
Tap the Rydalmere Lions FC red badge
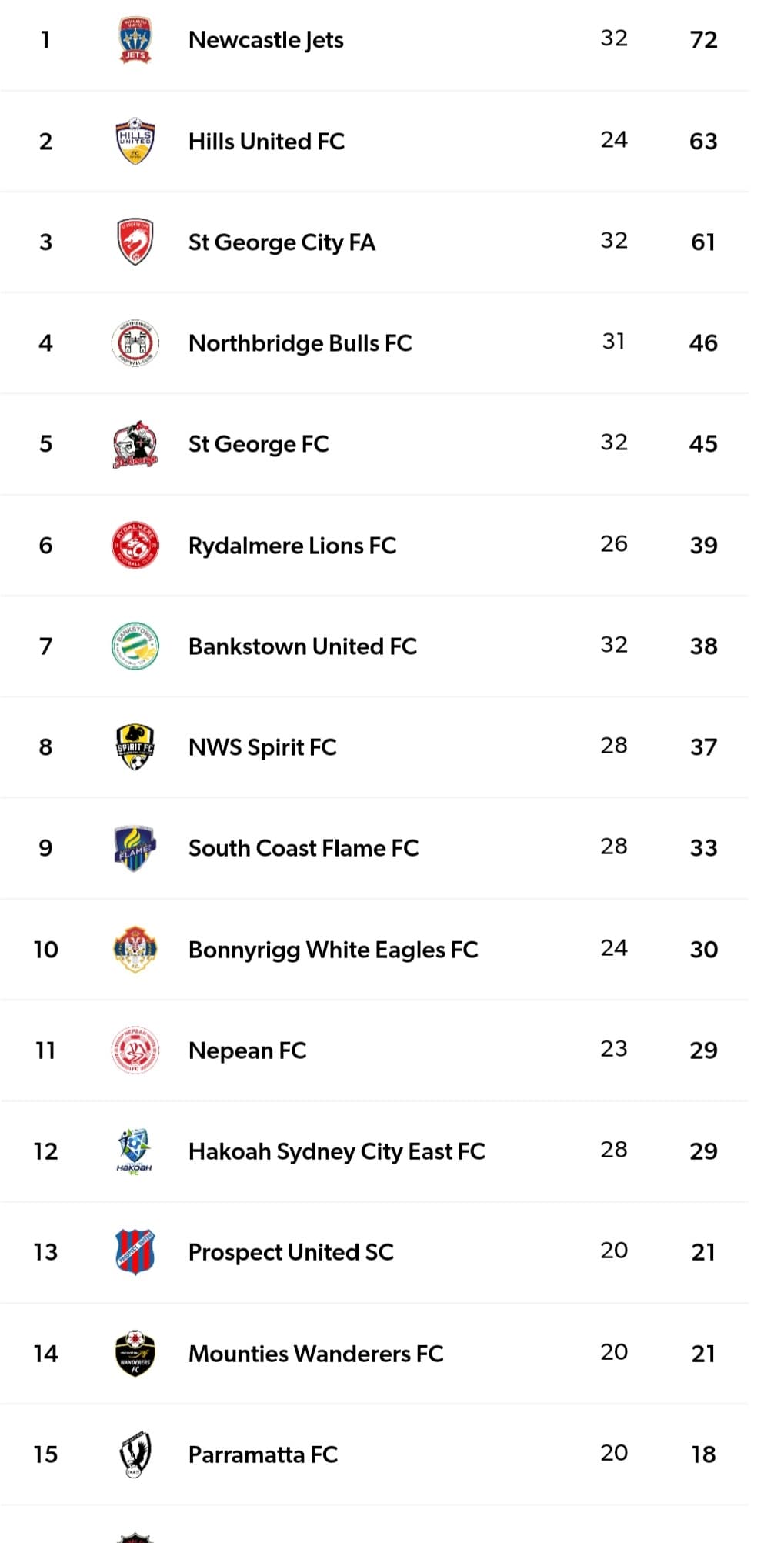tap(135, 546)
